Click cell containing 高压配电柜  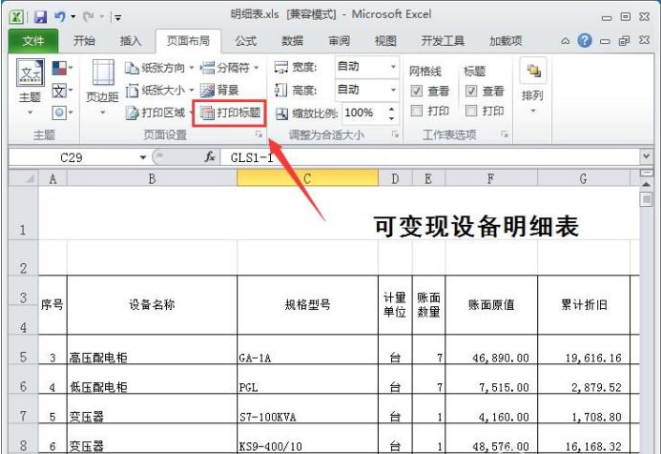[152, 350]
